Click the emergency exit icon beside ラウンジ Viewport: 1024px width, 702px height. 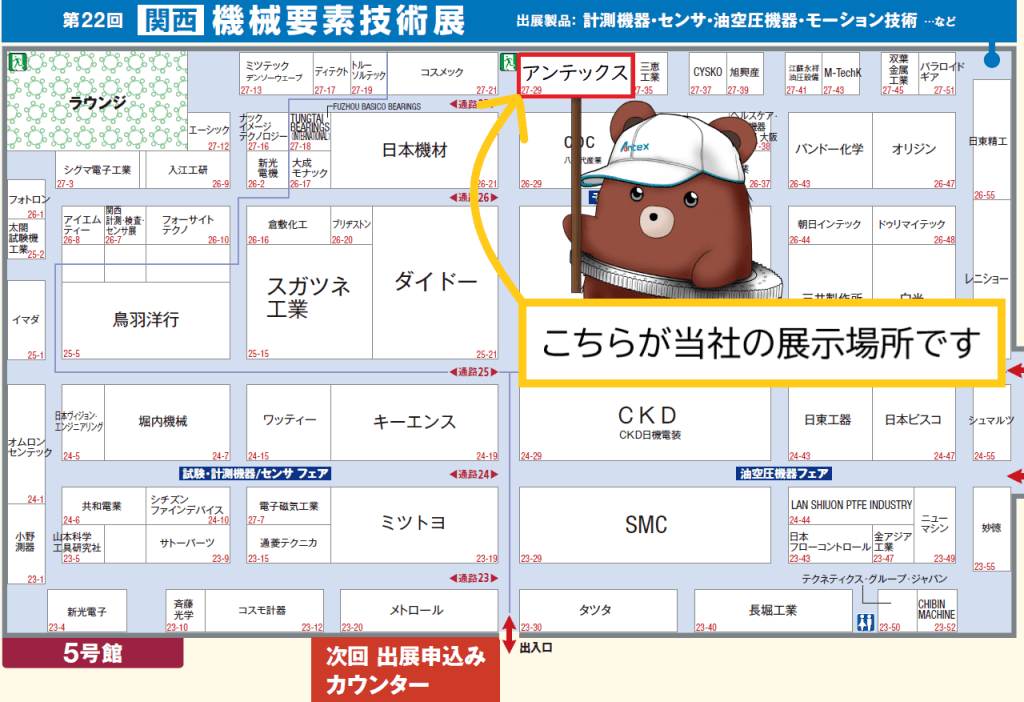click(16, 63)
